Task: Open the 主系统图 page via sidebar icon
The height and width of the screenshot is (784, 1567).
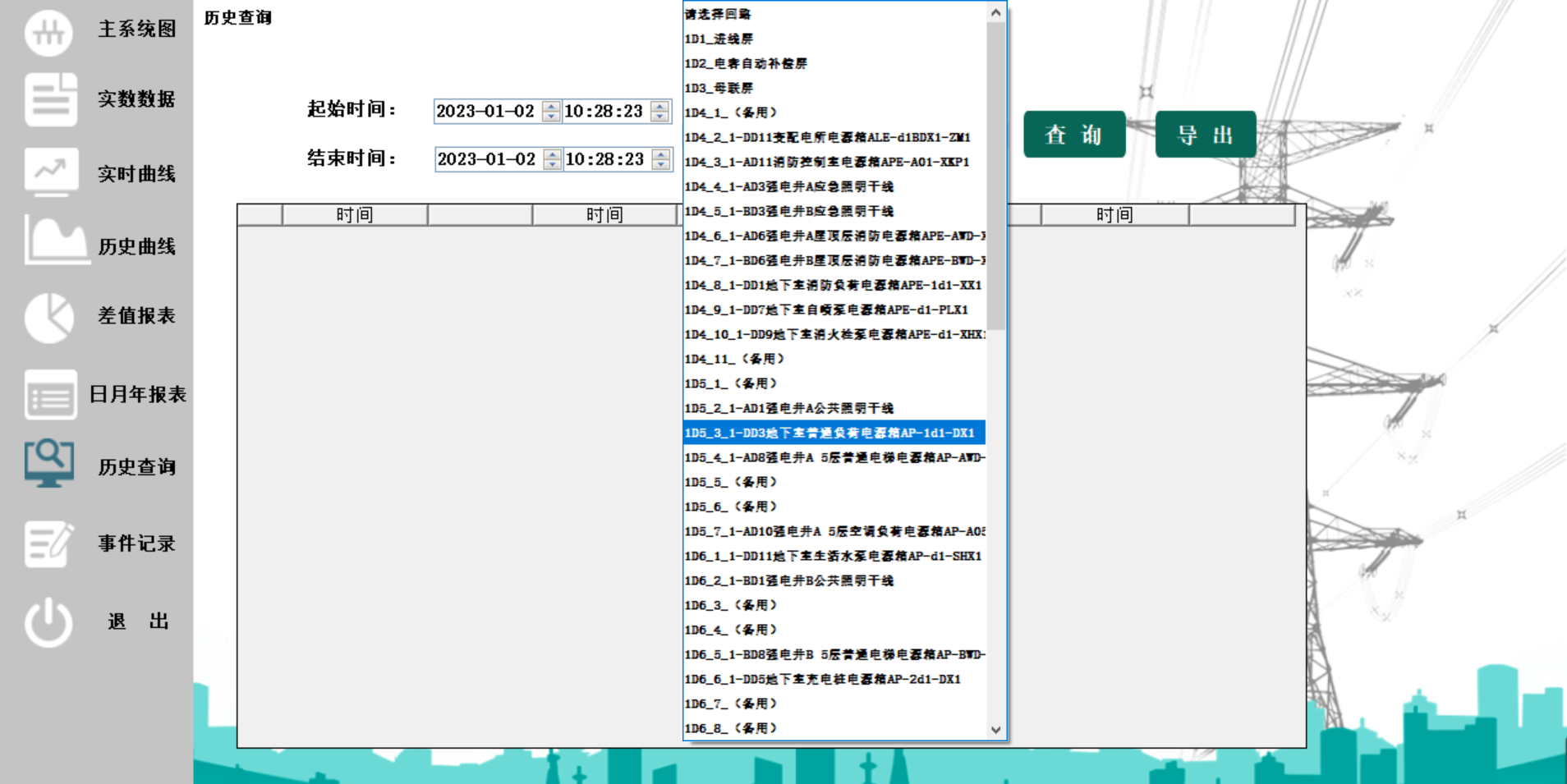Action: tap(49, 33)
